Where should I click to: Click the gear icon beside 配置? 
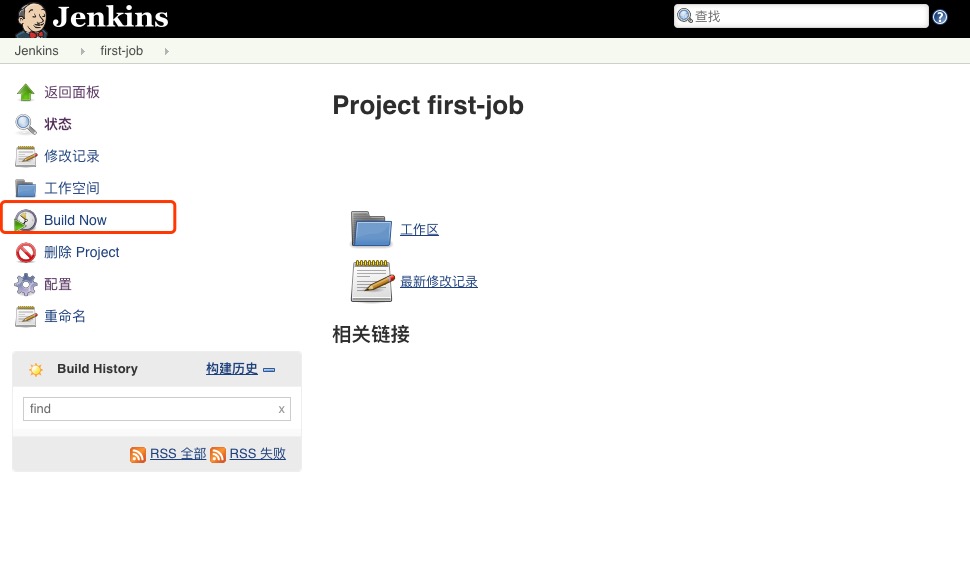25,285
